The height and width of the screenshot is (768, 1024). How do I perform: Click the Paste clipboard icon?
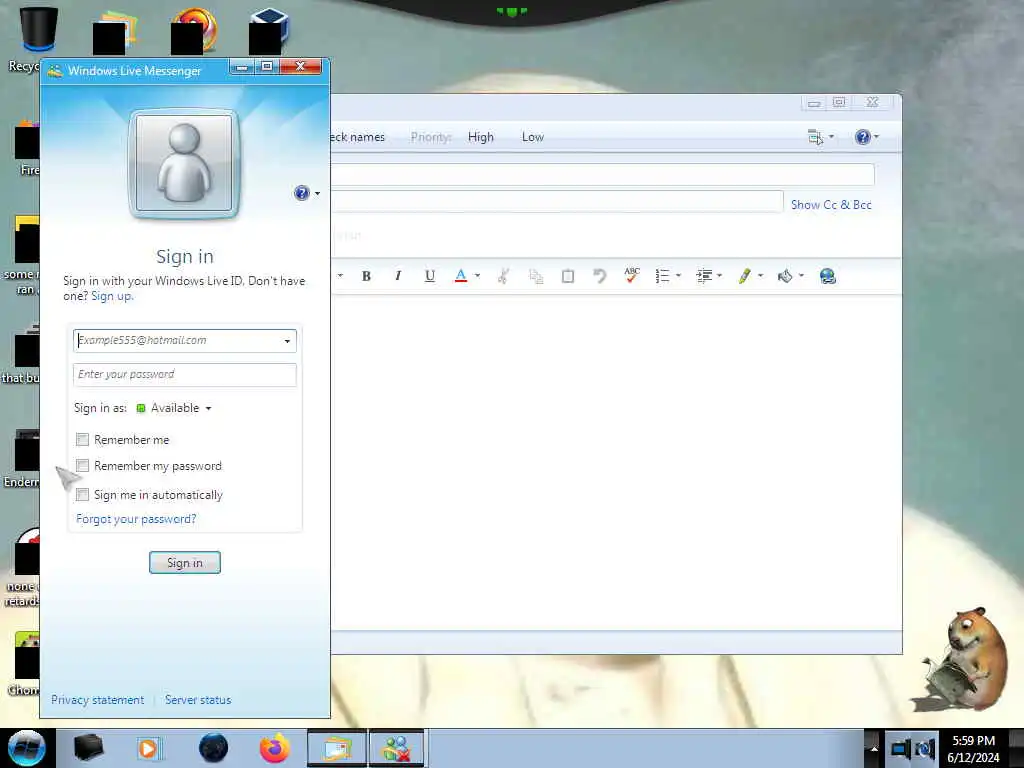(568, 276)
